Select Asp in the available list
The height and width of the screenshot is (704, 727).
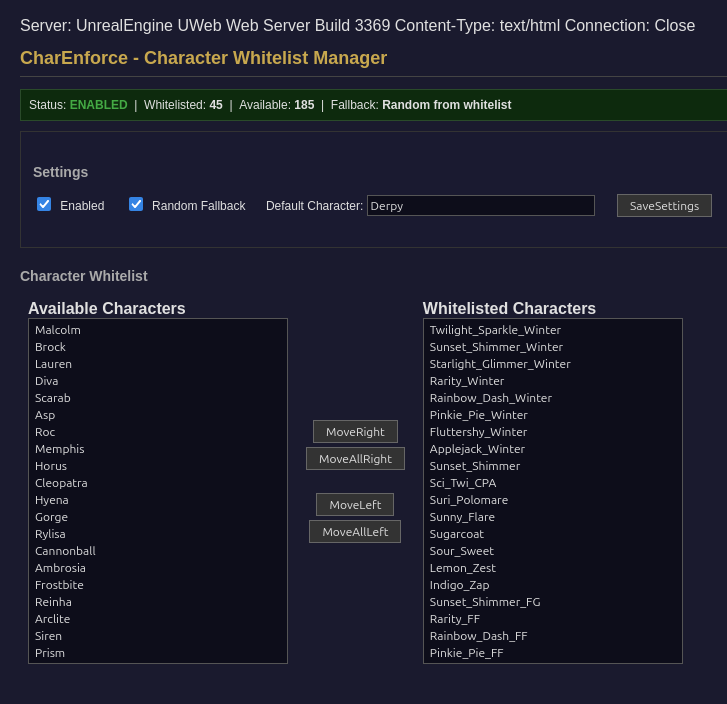pyautogui.click(x=158, y=415)
